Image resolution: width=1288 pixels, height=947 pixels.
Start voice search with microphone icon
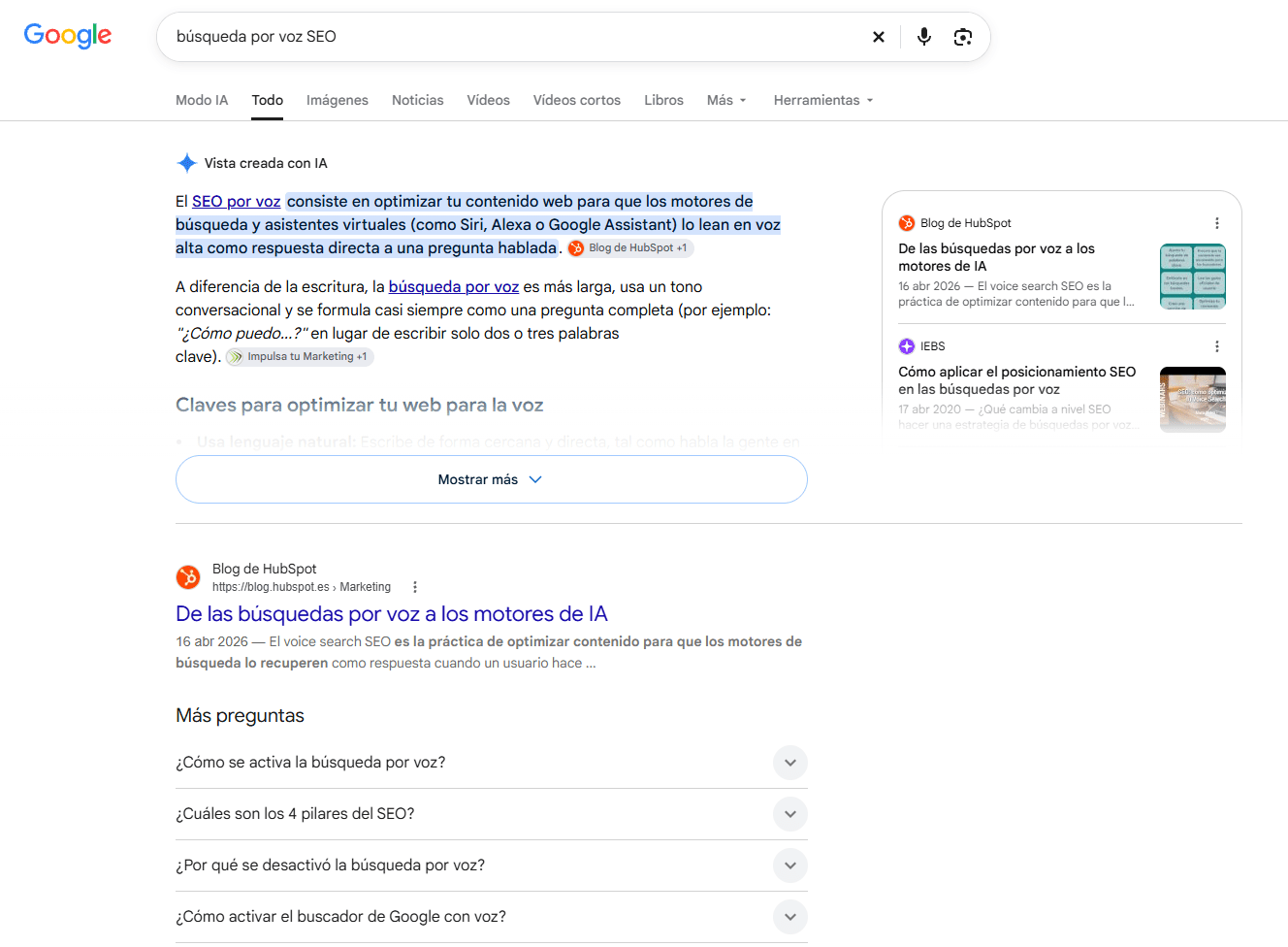coord(924,37)
